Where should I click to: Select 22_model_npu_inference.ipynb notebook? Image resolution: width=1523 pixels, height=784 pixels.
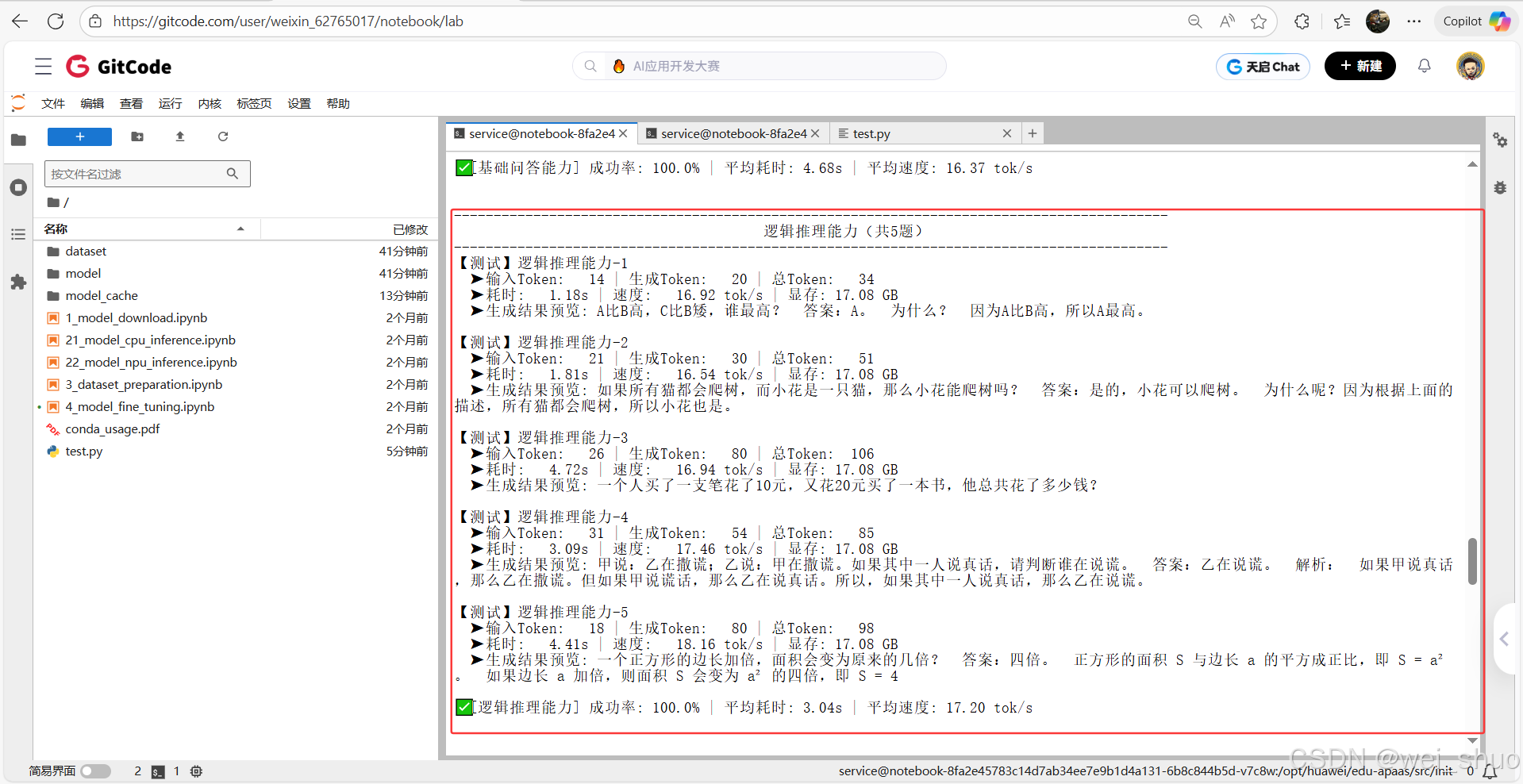tap(236, 362)
